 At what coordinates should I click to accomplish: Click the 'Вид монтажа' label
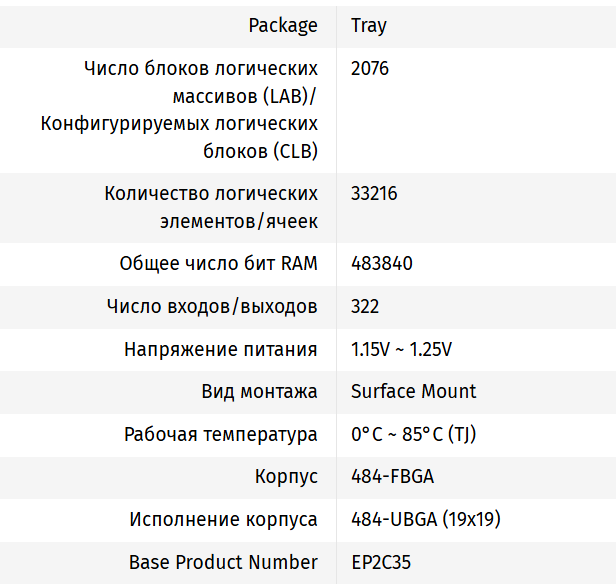pyautogui.click(x=259, y=391)
